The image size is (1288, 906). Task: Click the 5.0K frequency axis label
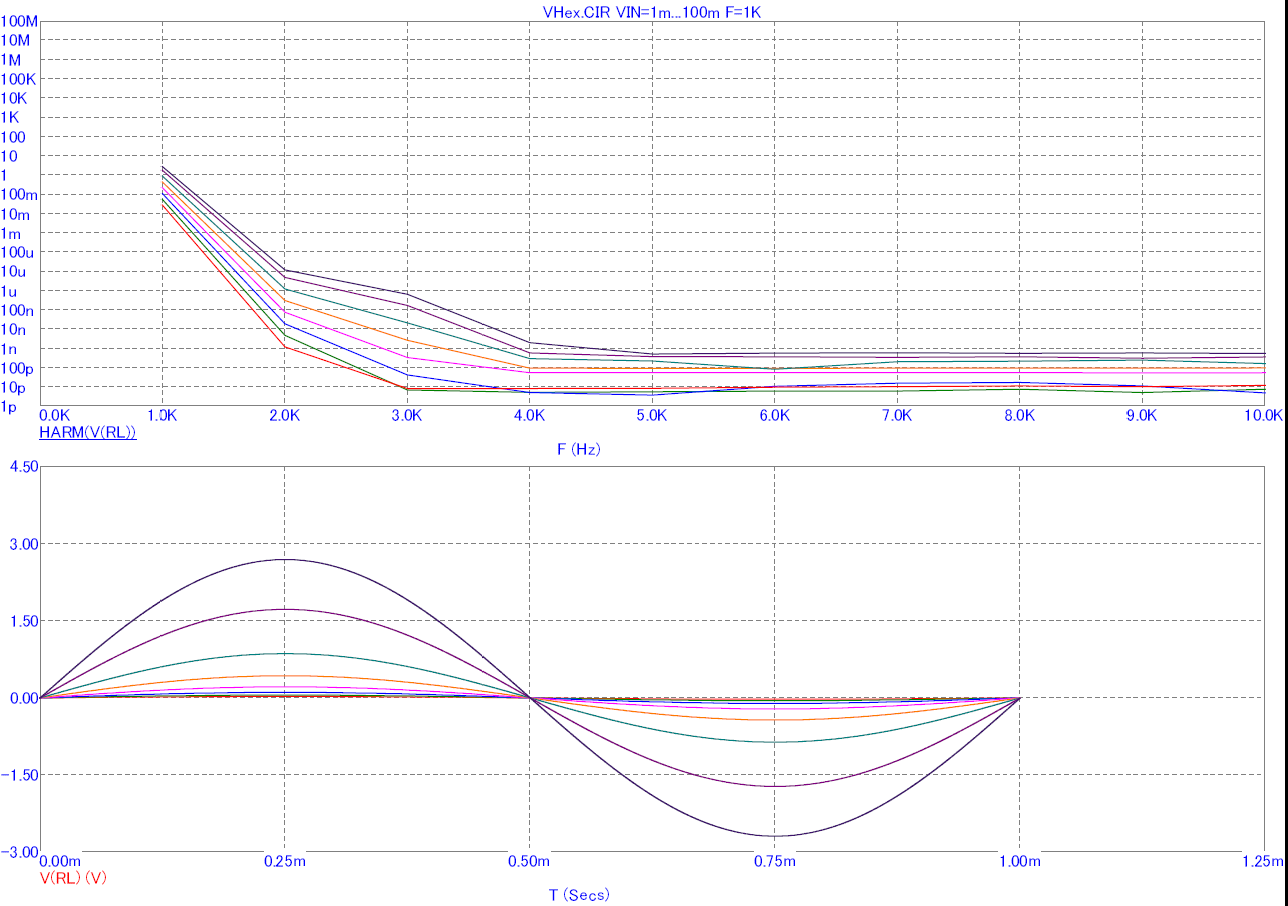[652, 414]
